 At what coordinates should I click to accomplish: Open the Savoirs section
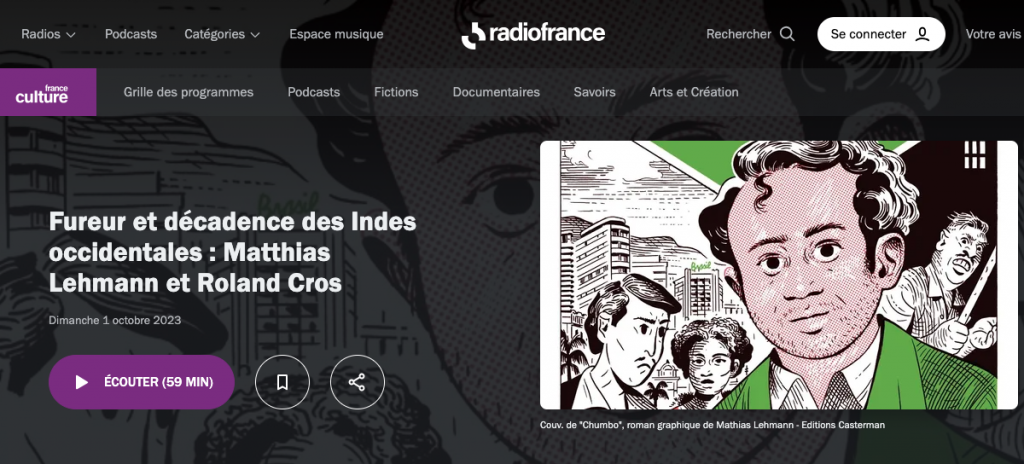pos(594,92)
